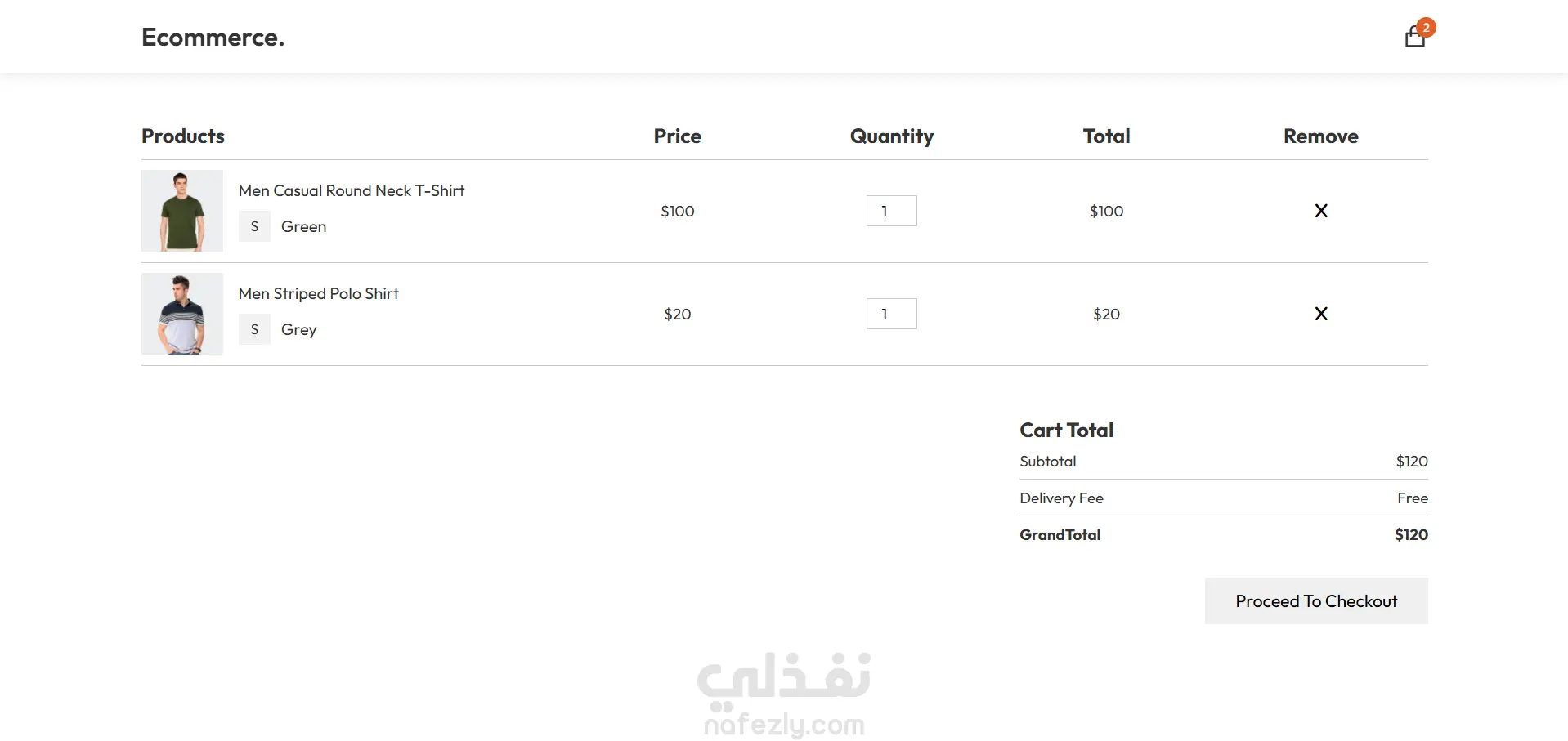
Task: Click the orange cart count badge
Action: click(x=1427, y=27)
